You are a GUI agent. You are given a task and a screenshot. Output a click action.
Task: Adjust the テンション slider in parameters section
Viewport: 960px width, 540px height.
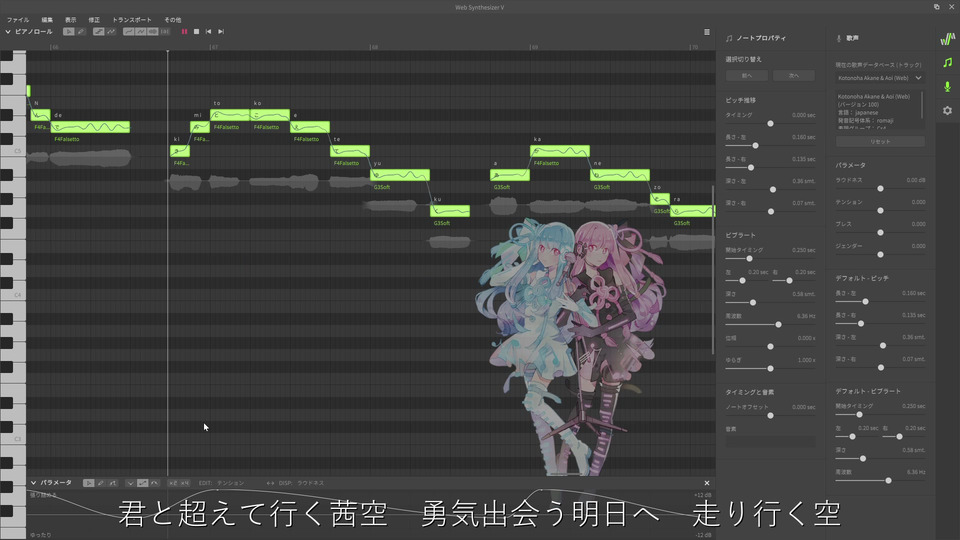point(880,211)
